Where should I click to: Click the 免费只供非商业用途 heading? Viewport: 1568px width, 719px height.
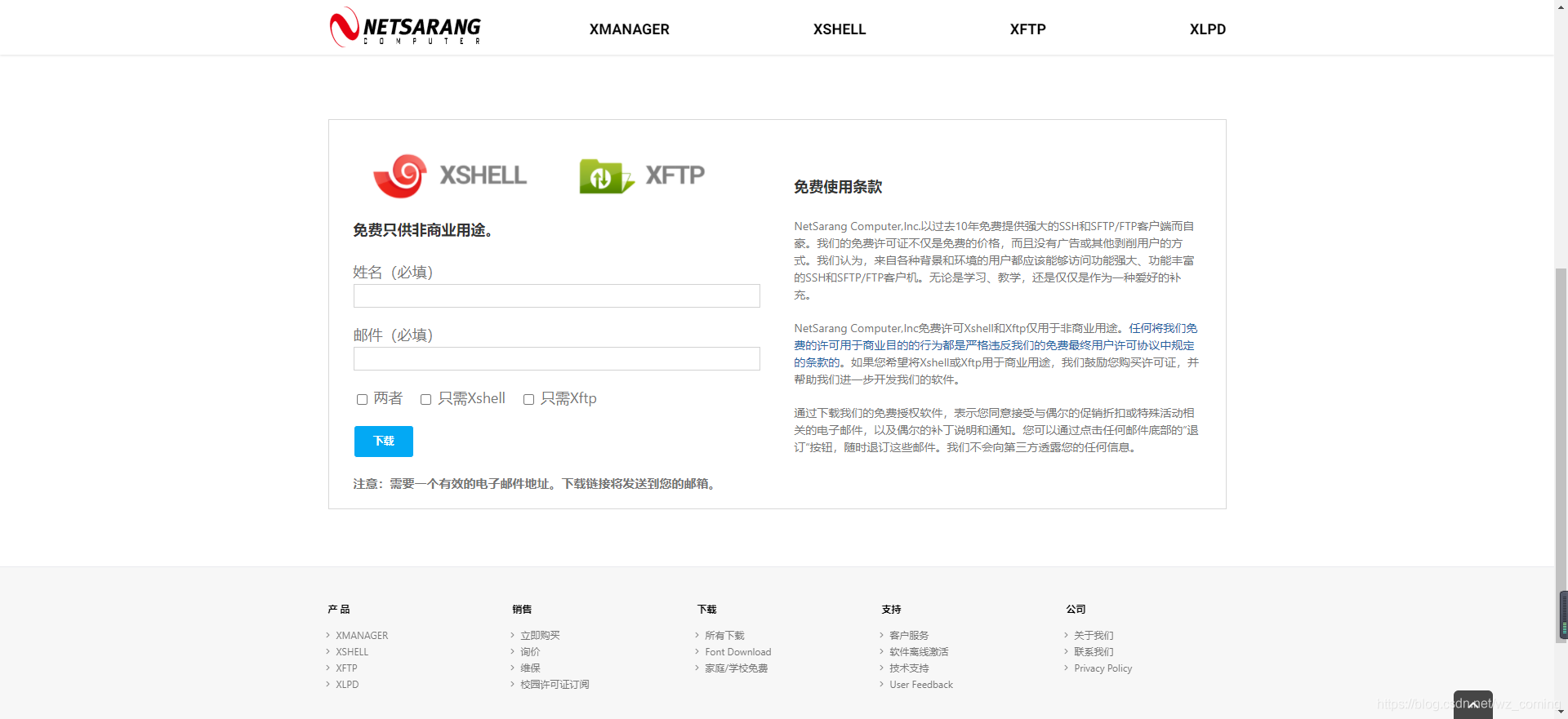pyautogui.click(x=423, y=230)
